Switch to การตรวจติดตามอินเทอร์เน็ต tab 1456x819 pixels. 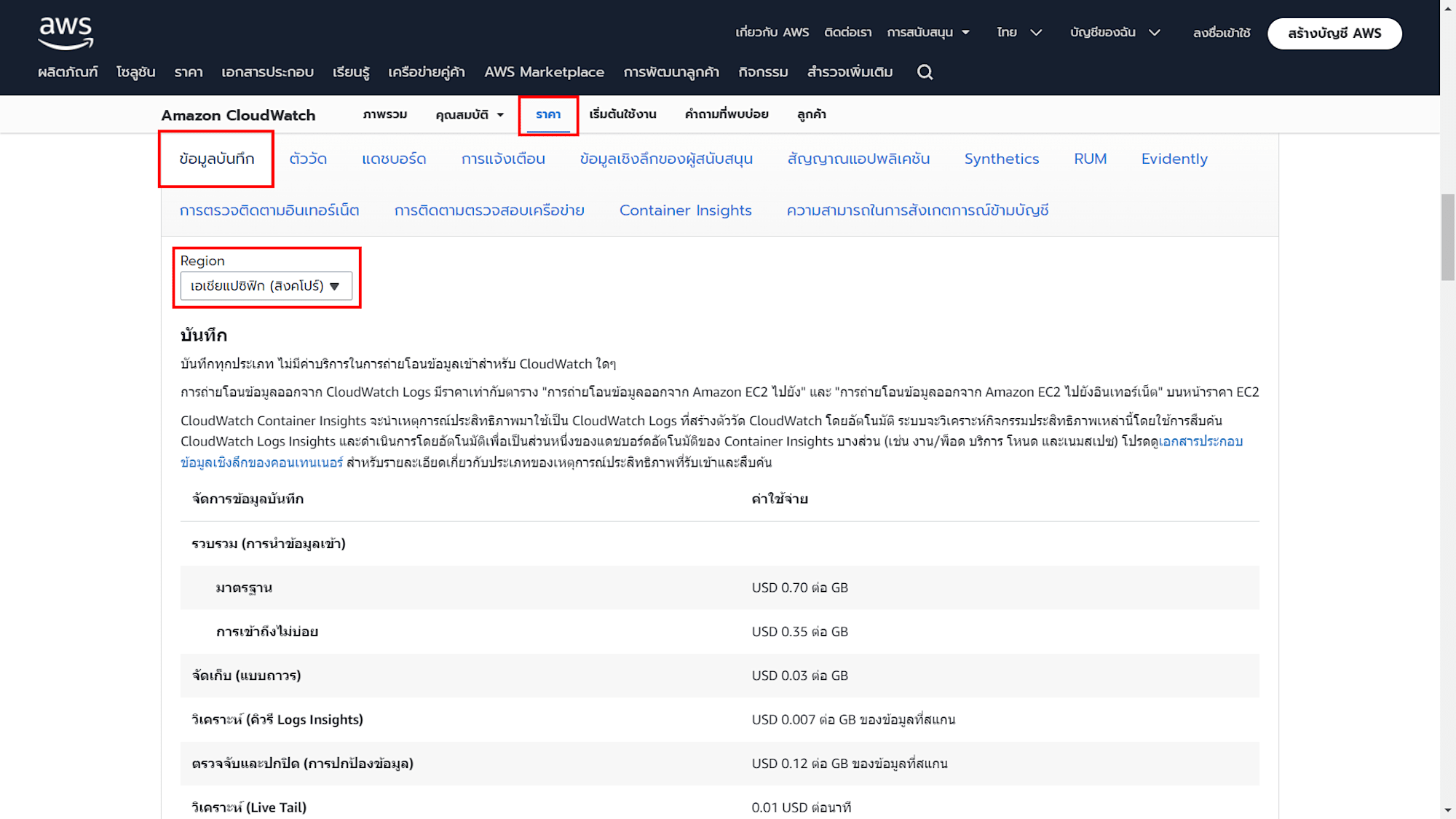click(269, 210)
